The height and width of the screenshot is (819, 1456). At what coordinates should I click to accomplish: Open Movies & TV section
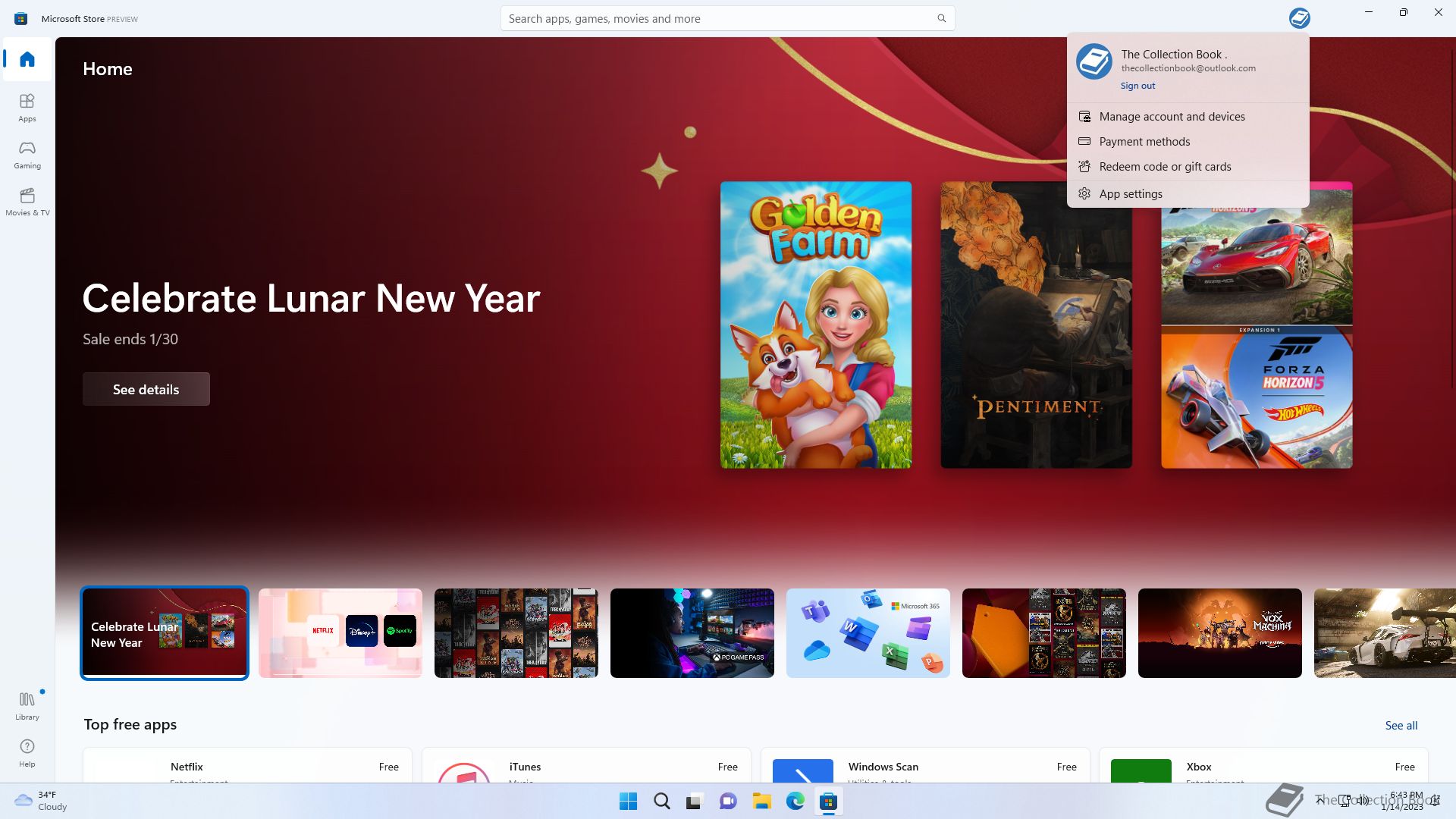[27, 202]
